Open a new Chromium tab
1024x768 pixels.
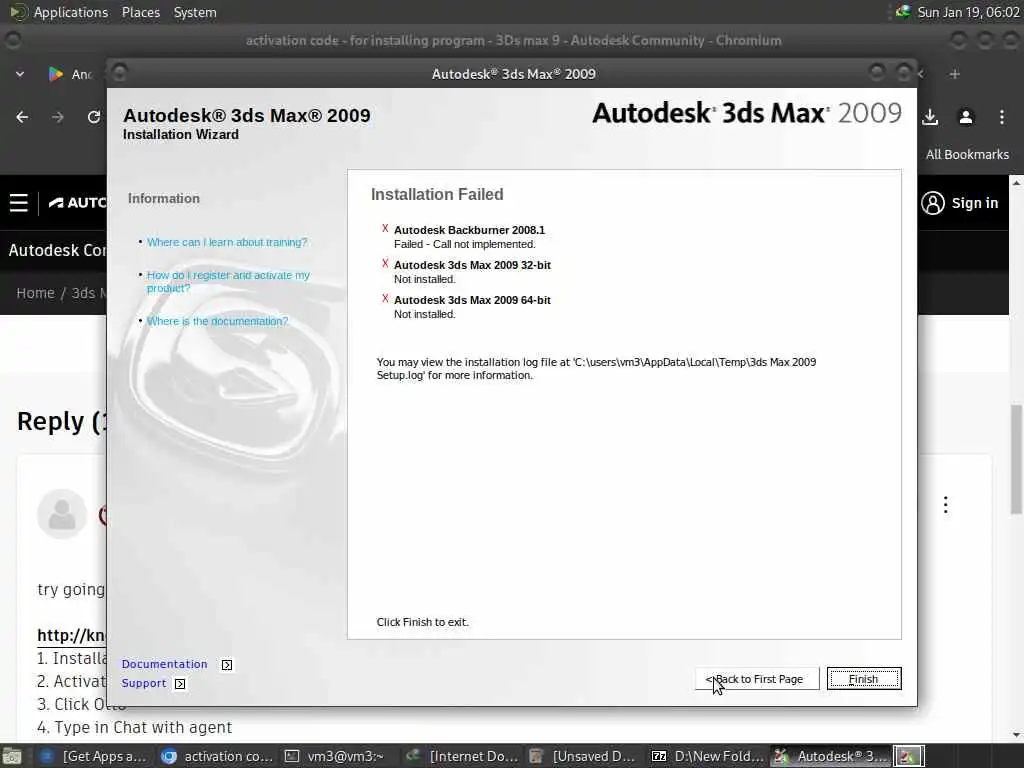[x=954, y=74]
